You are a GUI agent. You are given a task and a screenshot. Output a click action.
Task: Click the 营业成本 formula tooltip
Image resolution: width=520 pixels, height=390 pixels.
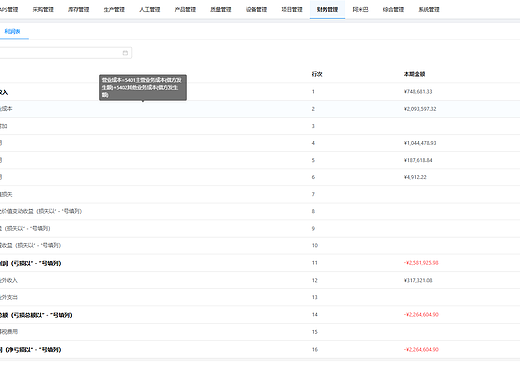tap(143, 87)
